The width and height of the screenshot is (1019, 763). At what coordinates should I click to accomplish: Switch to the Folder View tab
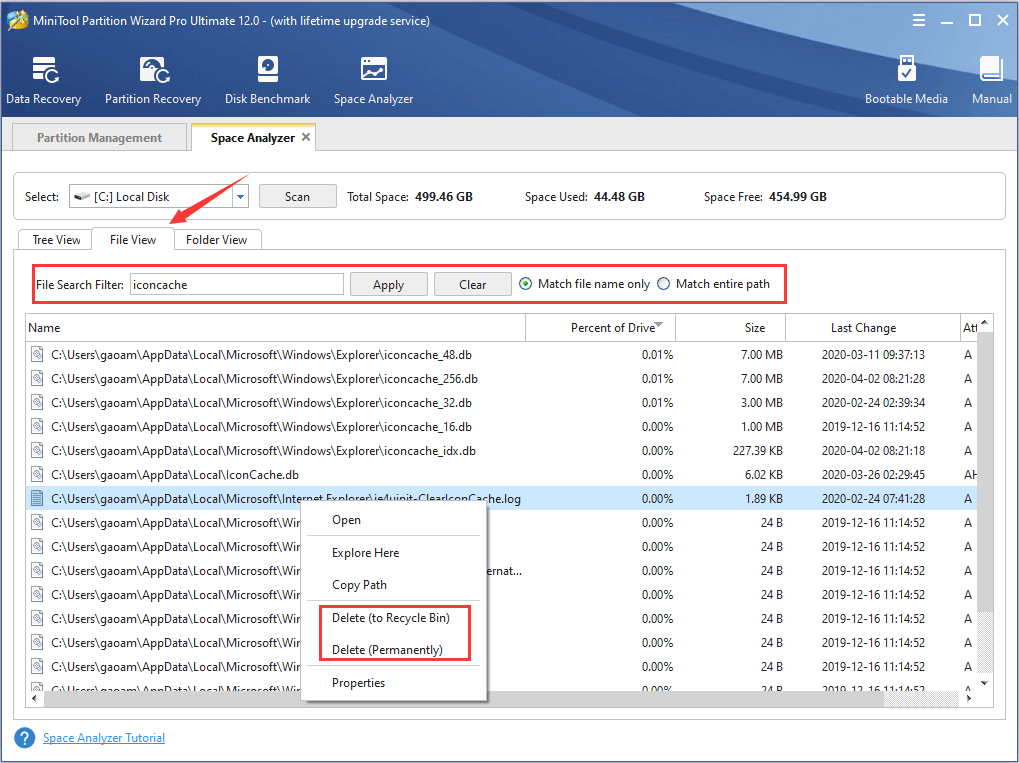217,239
